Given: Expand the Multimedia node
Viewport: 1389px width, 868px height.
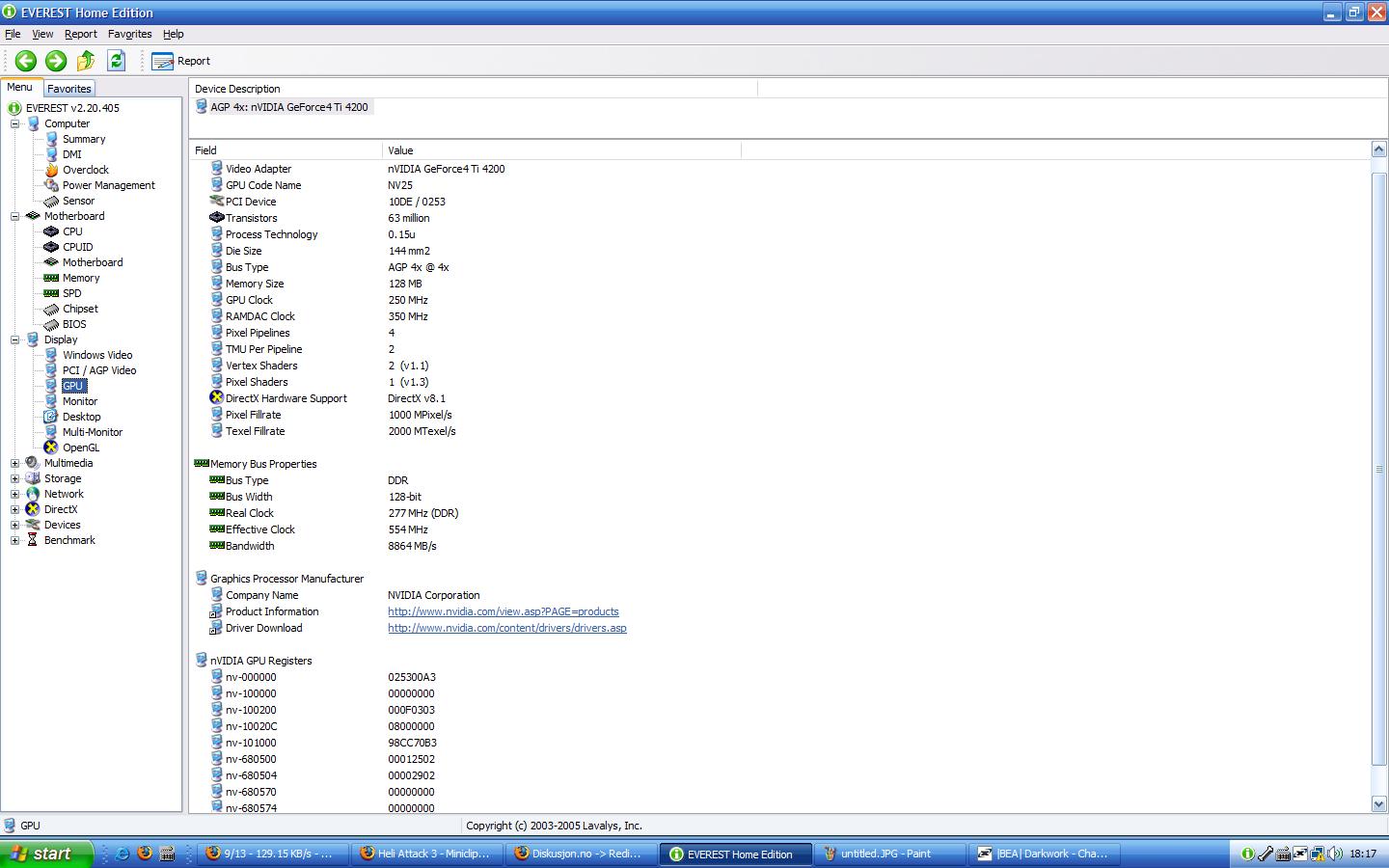Looking at the screenshot, I should pos(14,463).
